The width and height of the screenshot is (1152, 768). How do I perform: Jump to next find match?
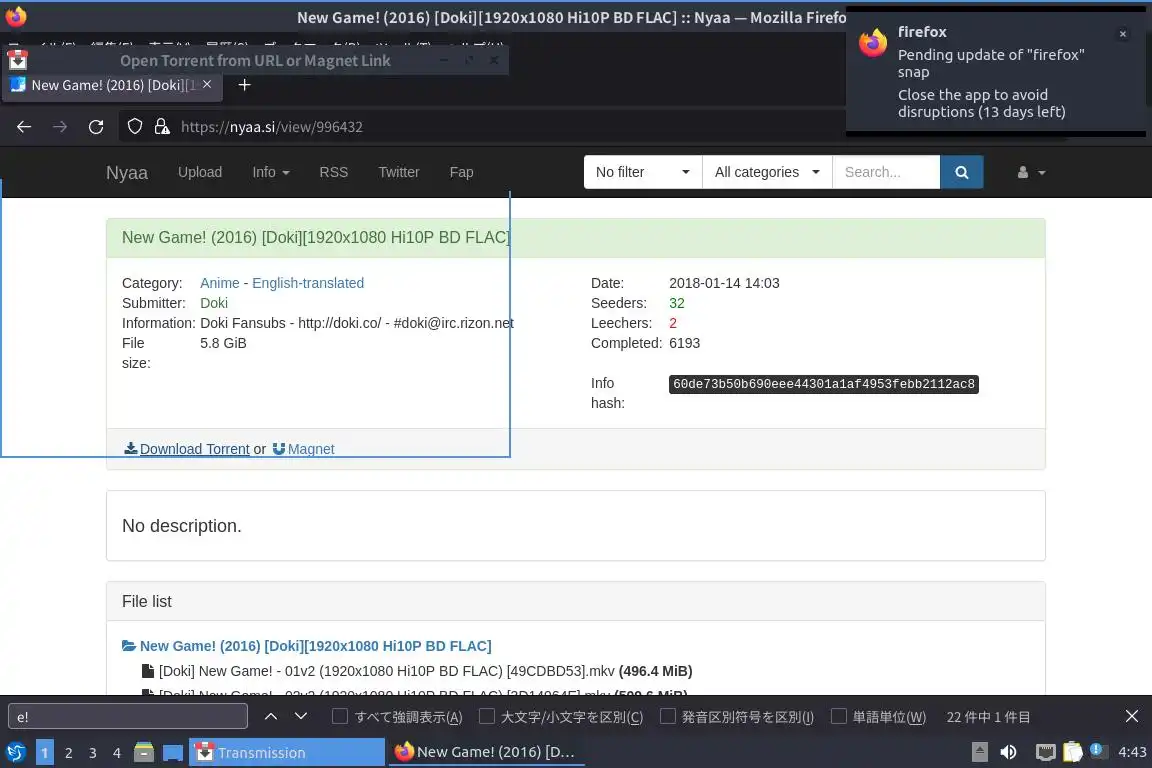click(300, 717)
